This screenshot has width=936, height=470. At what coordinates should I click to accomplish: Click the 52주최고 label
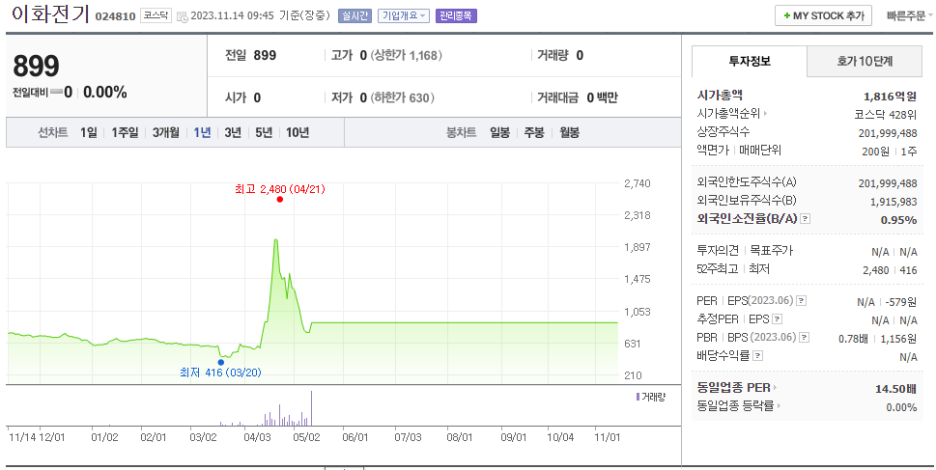(x=716, y=269)
